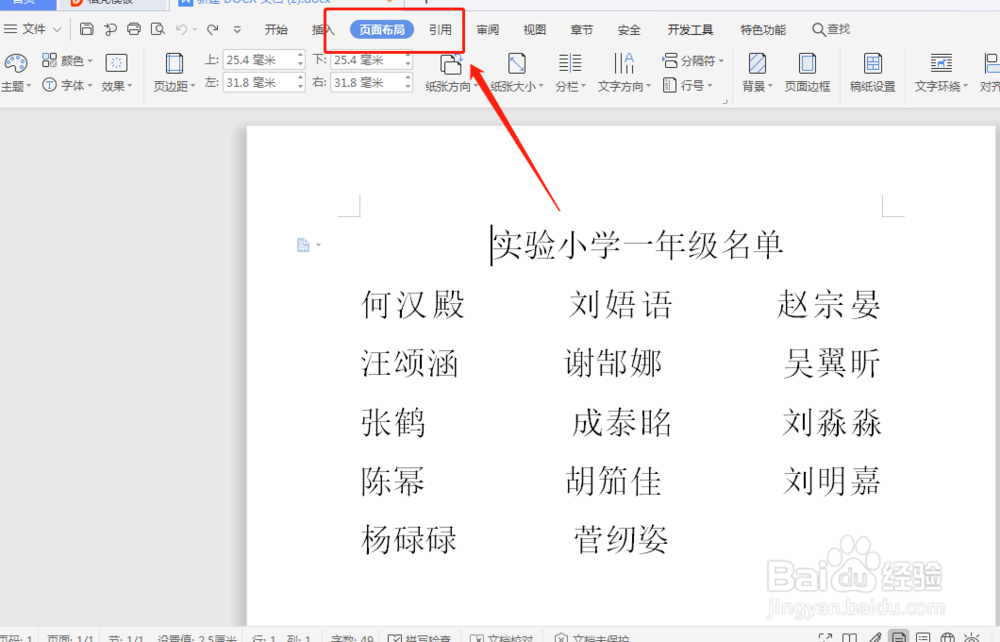The width and height of the screenshot is (1000, 642).
Task: Click the name 陈幂
Action: 393,481
